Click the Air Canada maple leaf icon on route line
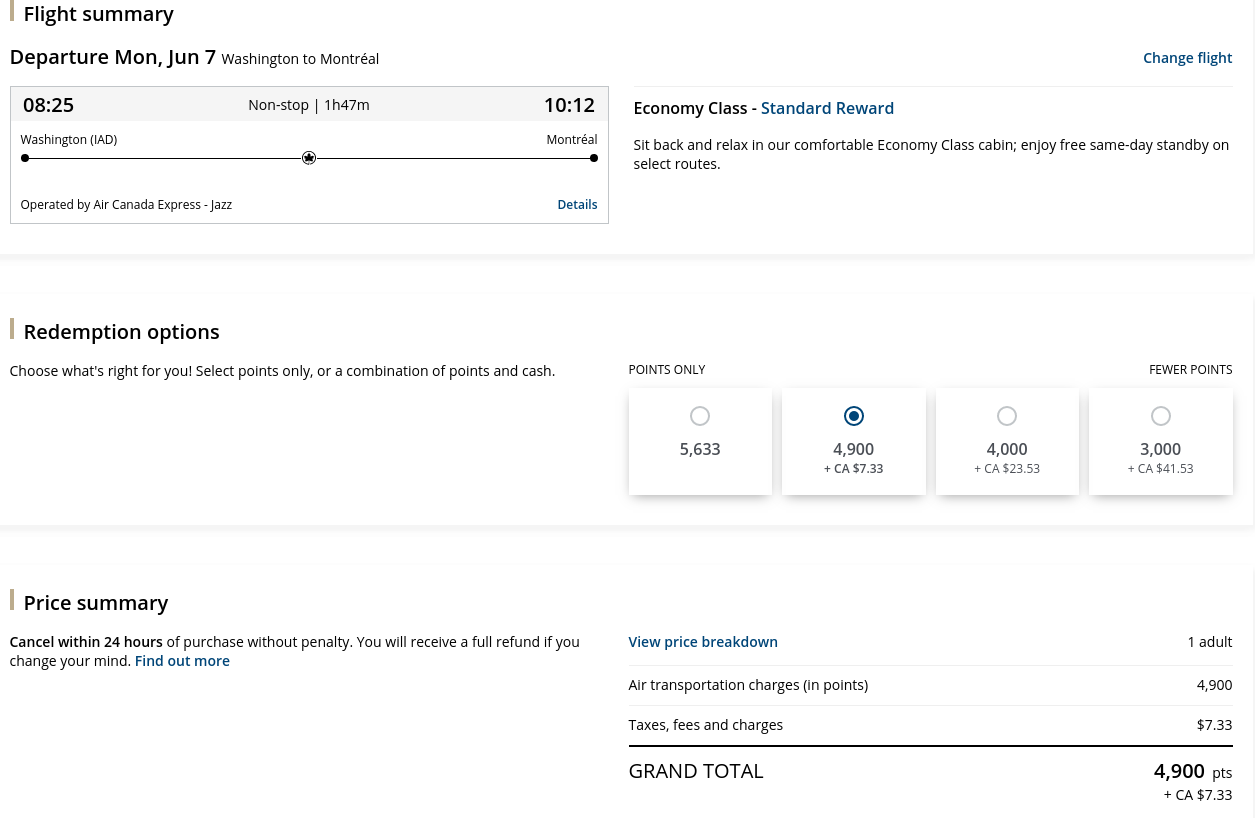Image resolution: width=1255 pixels, height=818 pixels. click(x=309, y=158)
